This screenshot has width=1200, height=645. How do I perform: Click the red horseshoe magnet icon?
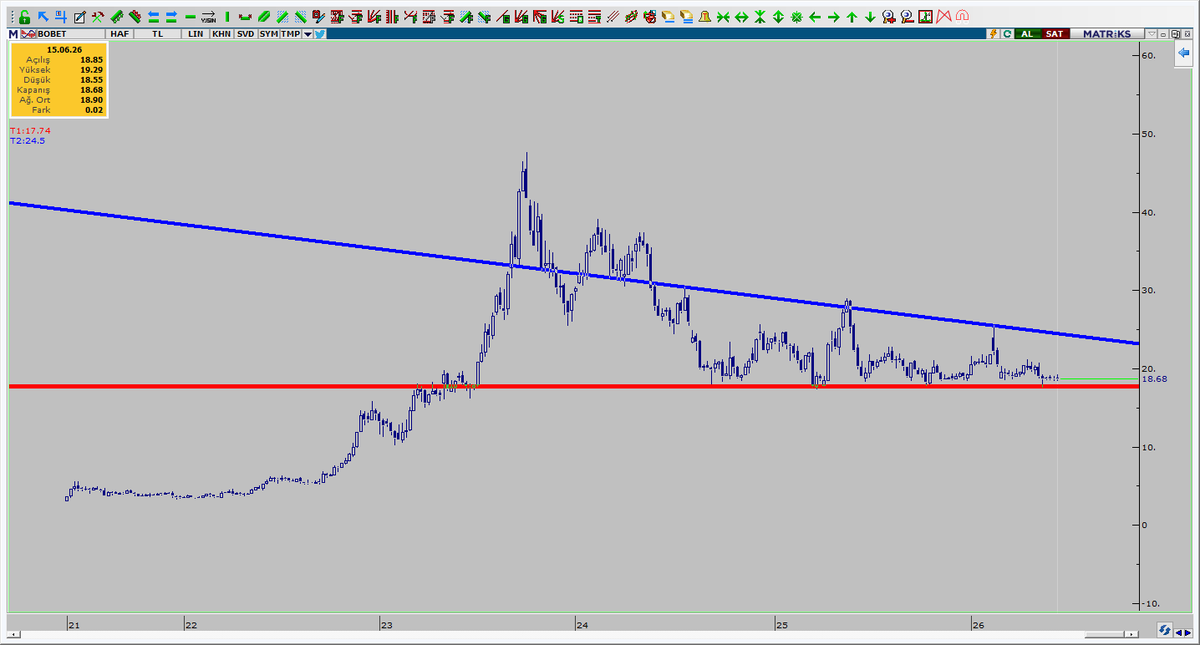(961, 17)
